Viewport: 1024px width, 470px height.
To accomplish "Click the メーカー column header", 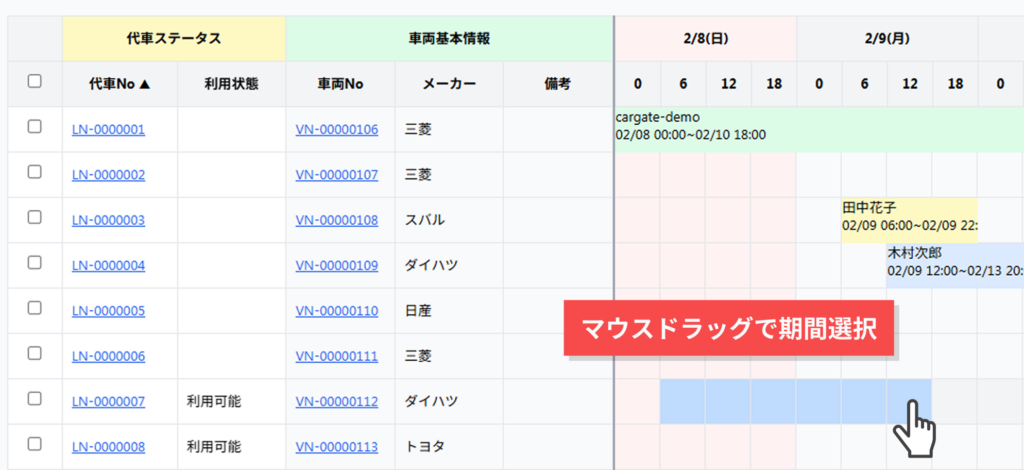I will pos(448,84).
